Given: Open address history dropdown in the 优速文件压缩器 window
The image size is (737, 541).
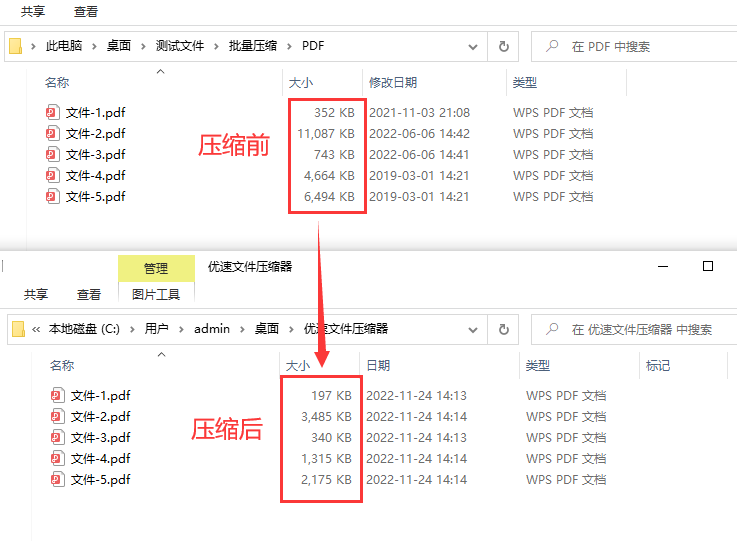Looking at the screenshot, I should (x=473, y=330).
